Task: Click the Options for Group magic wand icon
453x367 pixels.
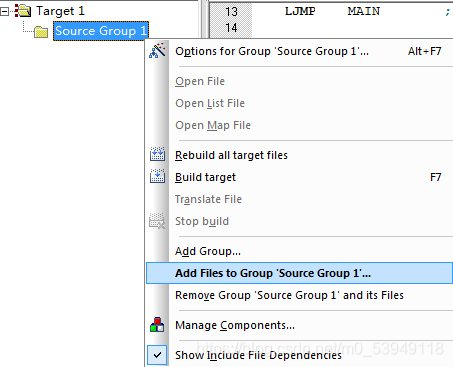Action: (157, 51)
